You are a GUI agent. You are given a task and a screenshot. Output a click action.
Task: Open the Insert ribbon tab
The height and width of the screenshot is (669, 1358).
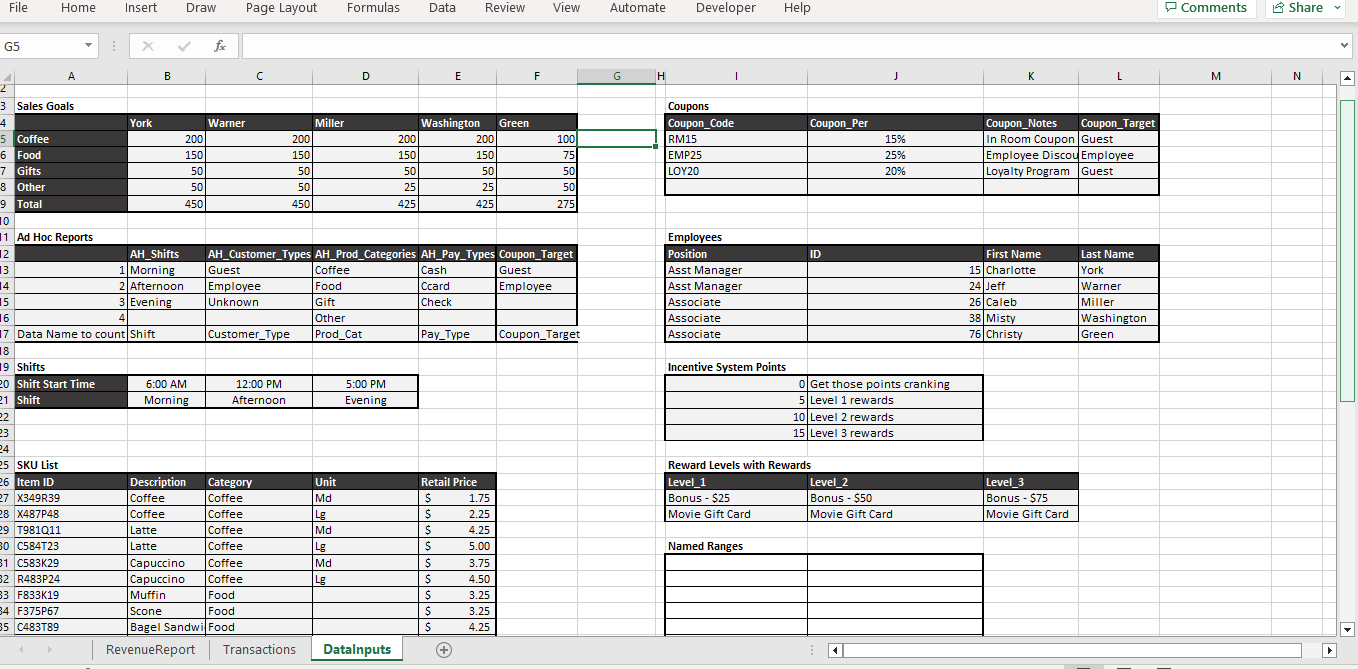click(x=141, y=8)
